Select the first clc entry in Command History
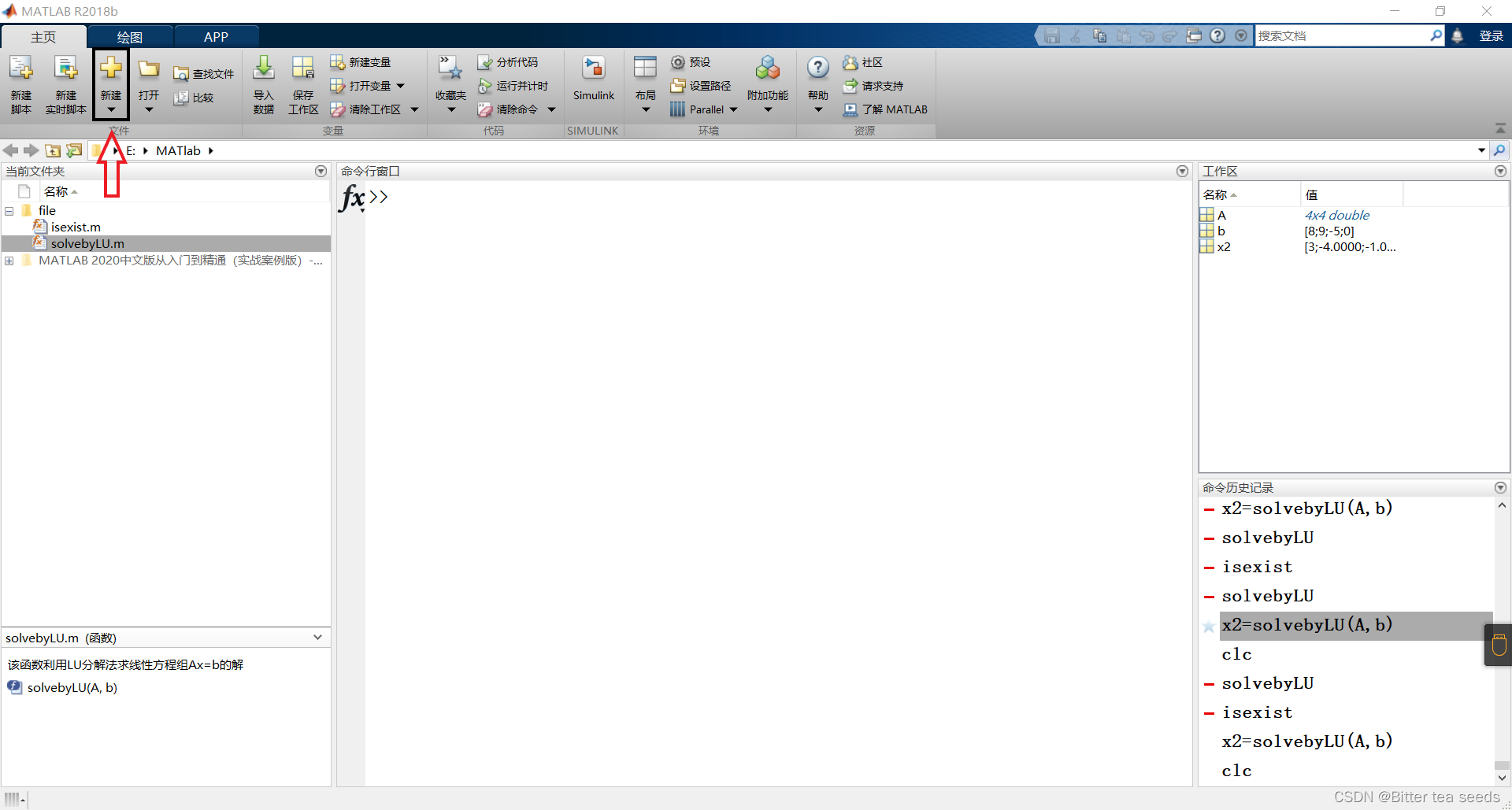 (x=1236, y=655)
